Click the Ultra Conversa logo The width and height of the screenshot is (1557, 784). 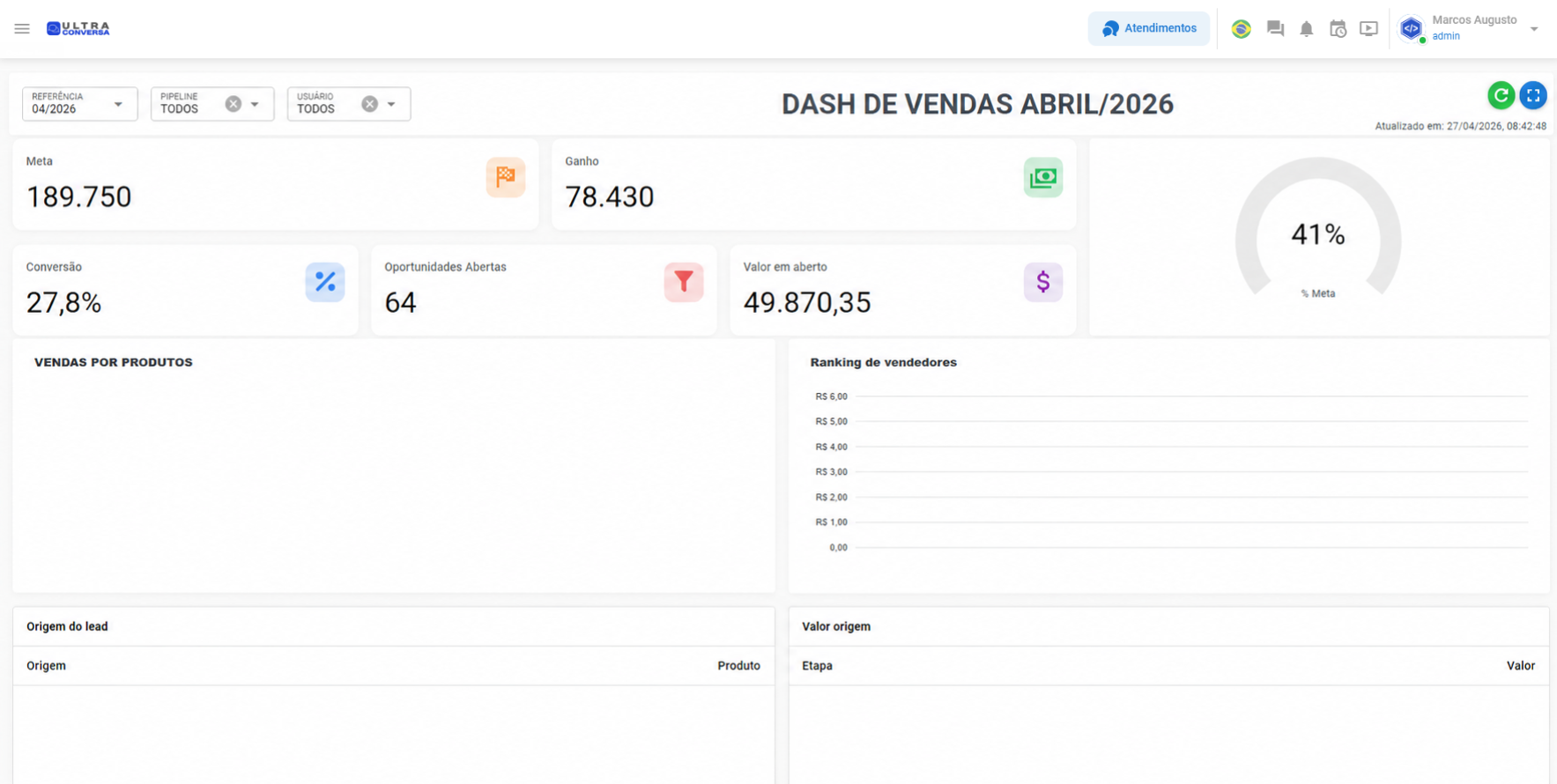click(x=78, y=29)
